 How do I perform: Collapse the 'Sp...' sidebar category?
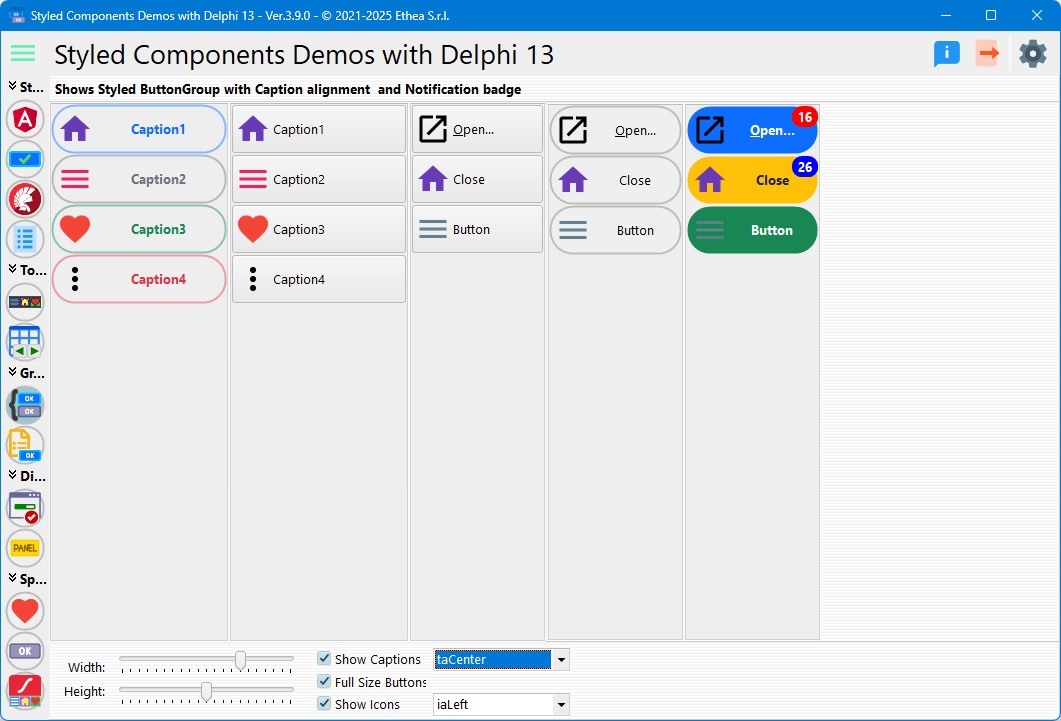pos(12,578)
